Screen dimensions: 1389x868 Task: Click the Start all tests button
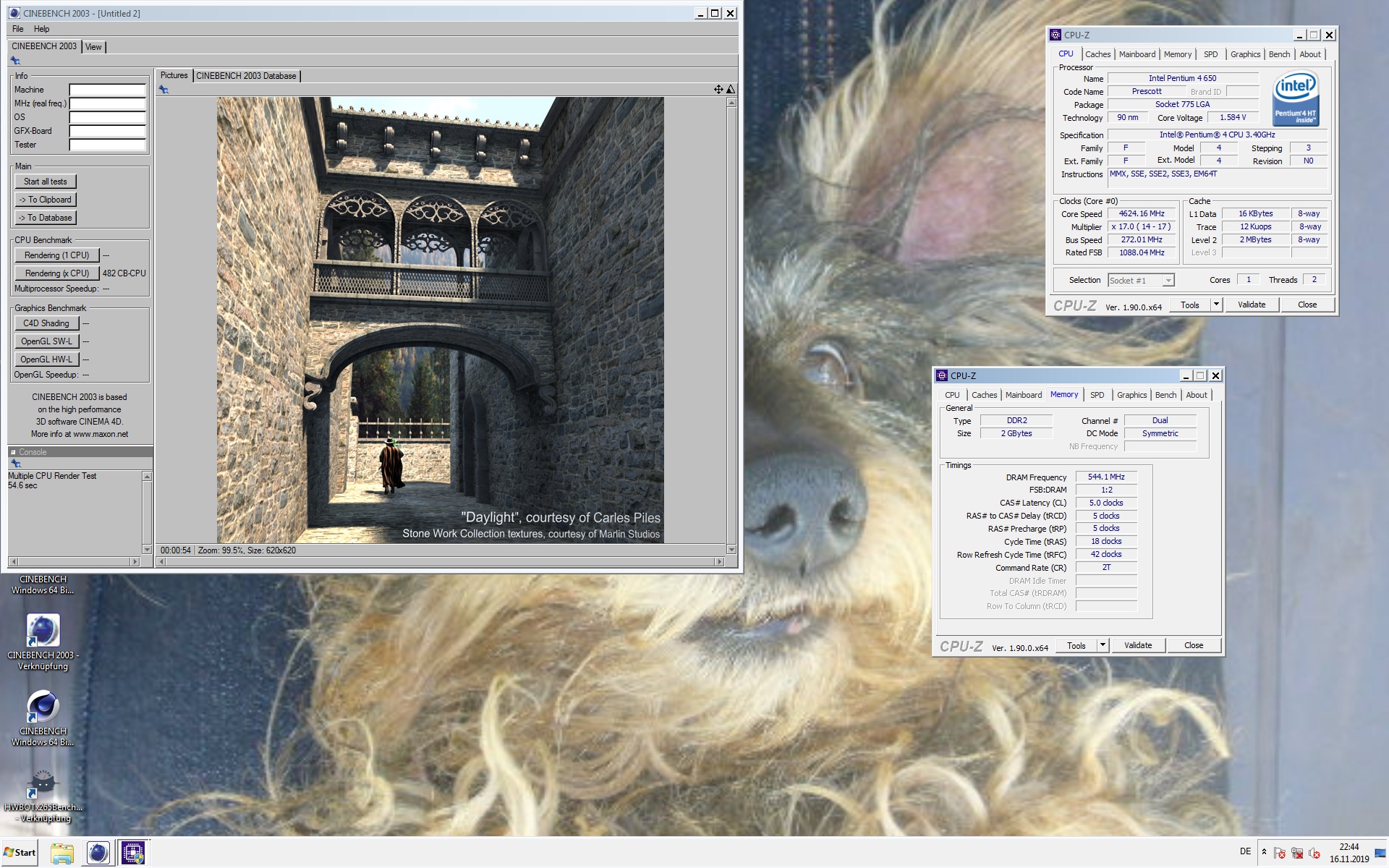point(45,182)
